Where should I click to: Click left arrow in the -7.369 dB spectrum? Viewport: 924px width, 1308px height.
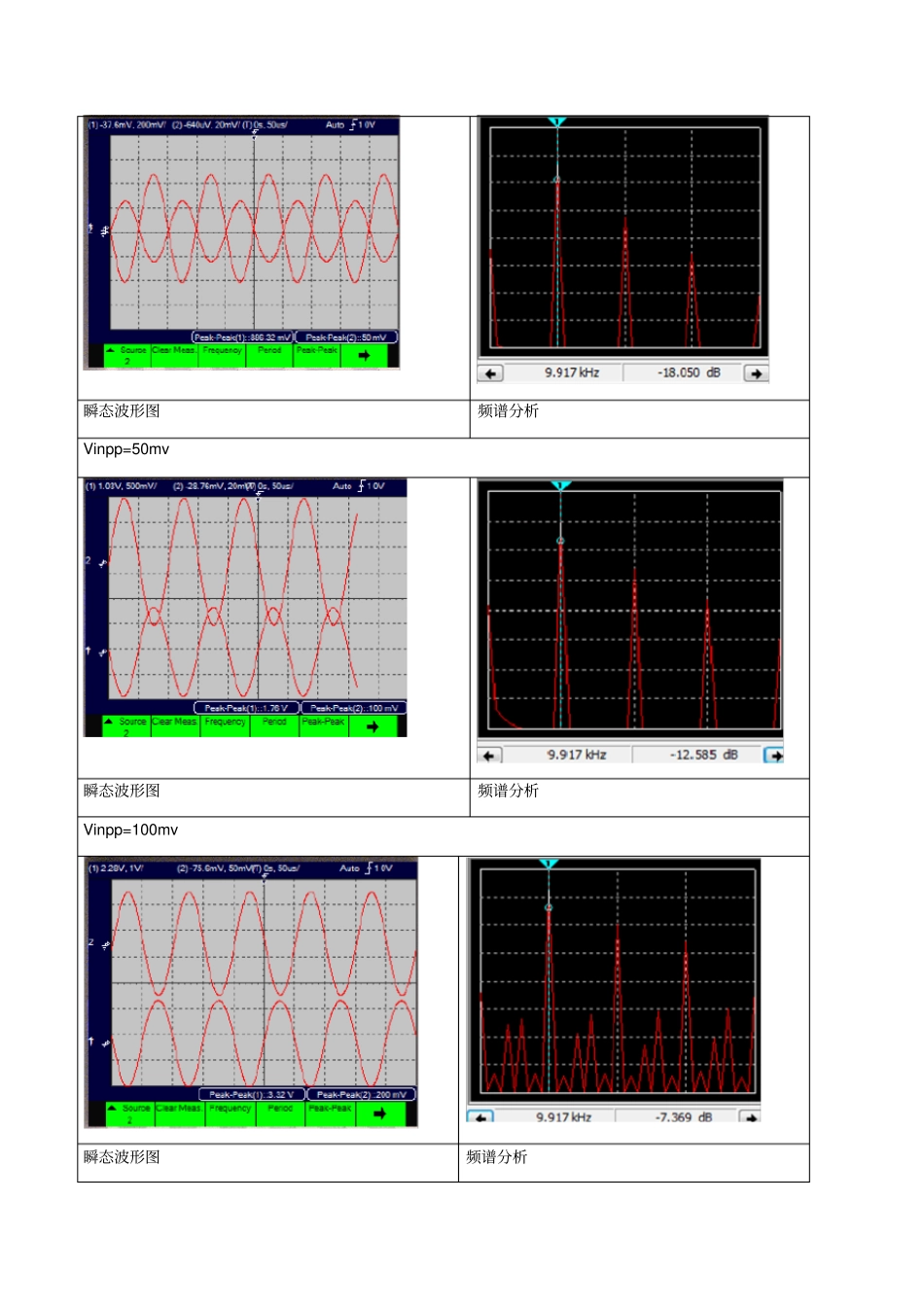480,1117
